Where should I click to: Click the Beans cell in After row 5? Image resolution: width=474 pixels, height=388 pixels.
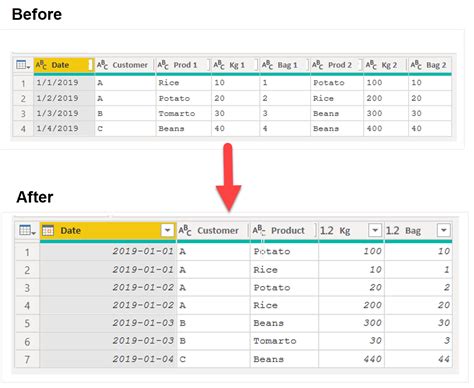point(284,323)
